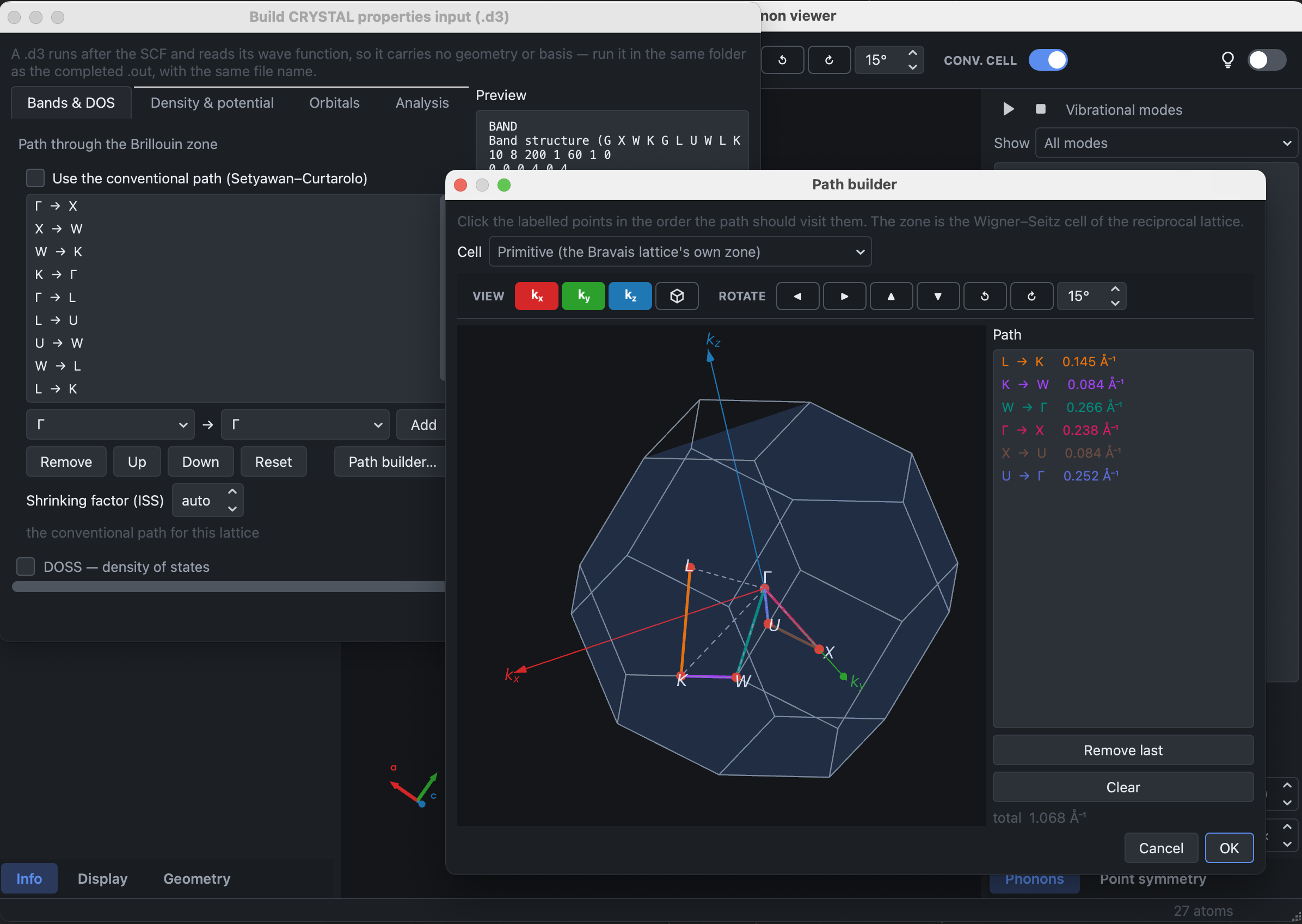Rotate Brillouin zone left in Path builder
Viewport: 1302px width, 924px height.
[798, 296]
